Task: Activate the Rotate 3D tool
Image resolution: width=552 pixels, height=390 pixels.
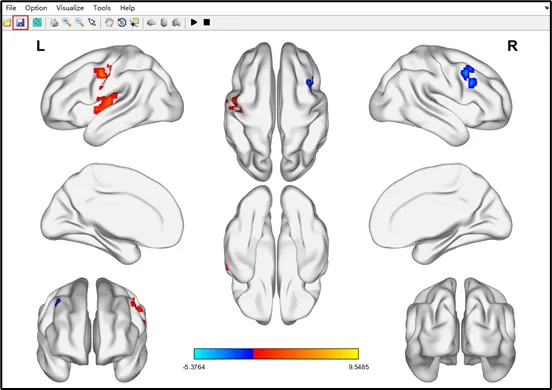Action: click(122, 23)
